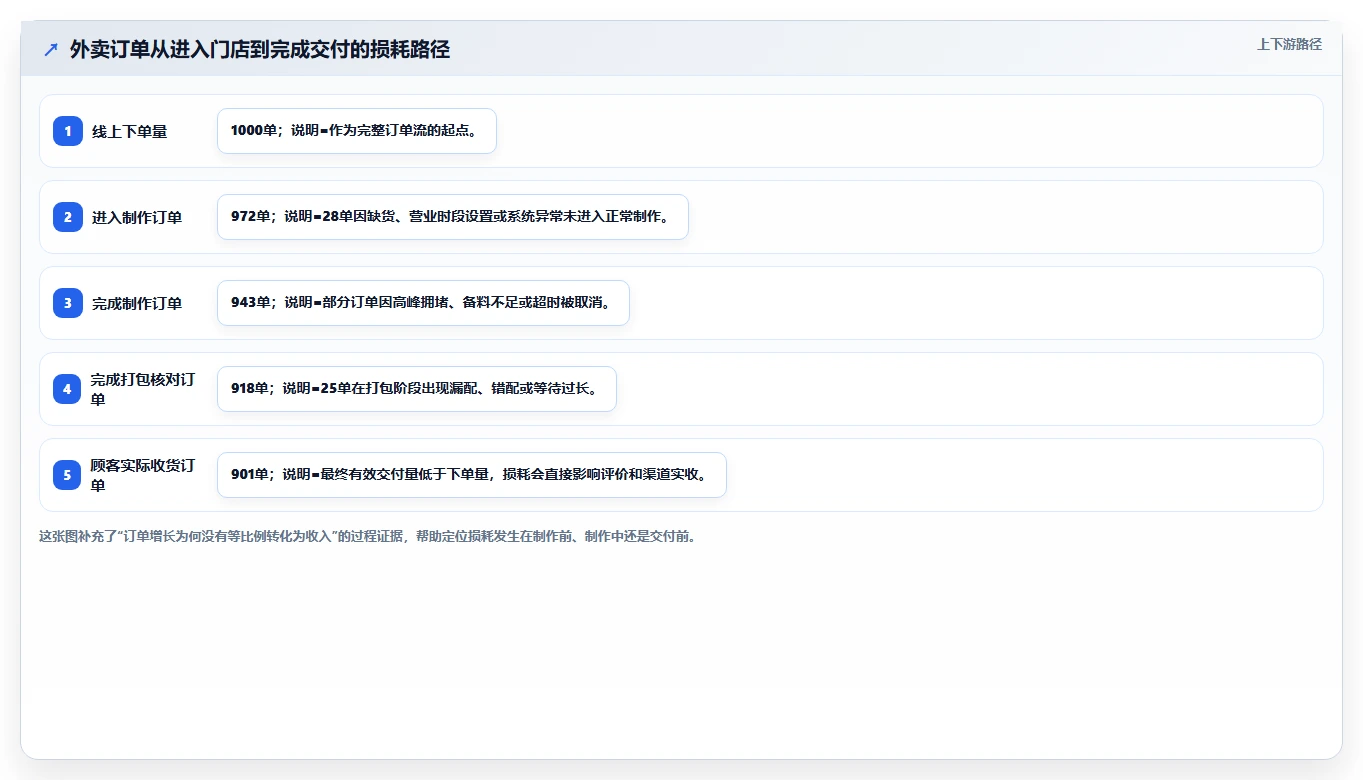1363x780 pixels.
Task: Click the 上下游路径 label
Action: pyautogui.click(x=1289, y=44)
